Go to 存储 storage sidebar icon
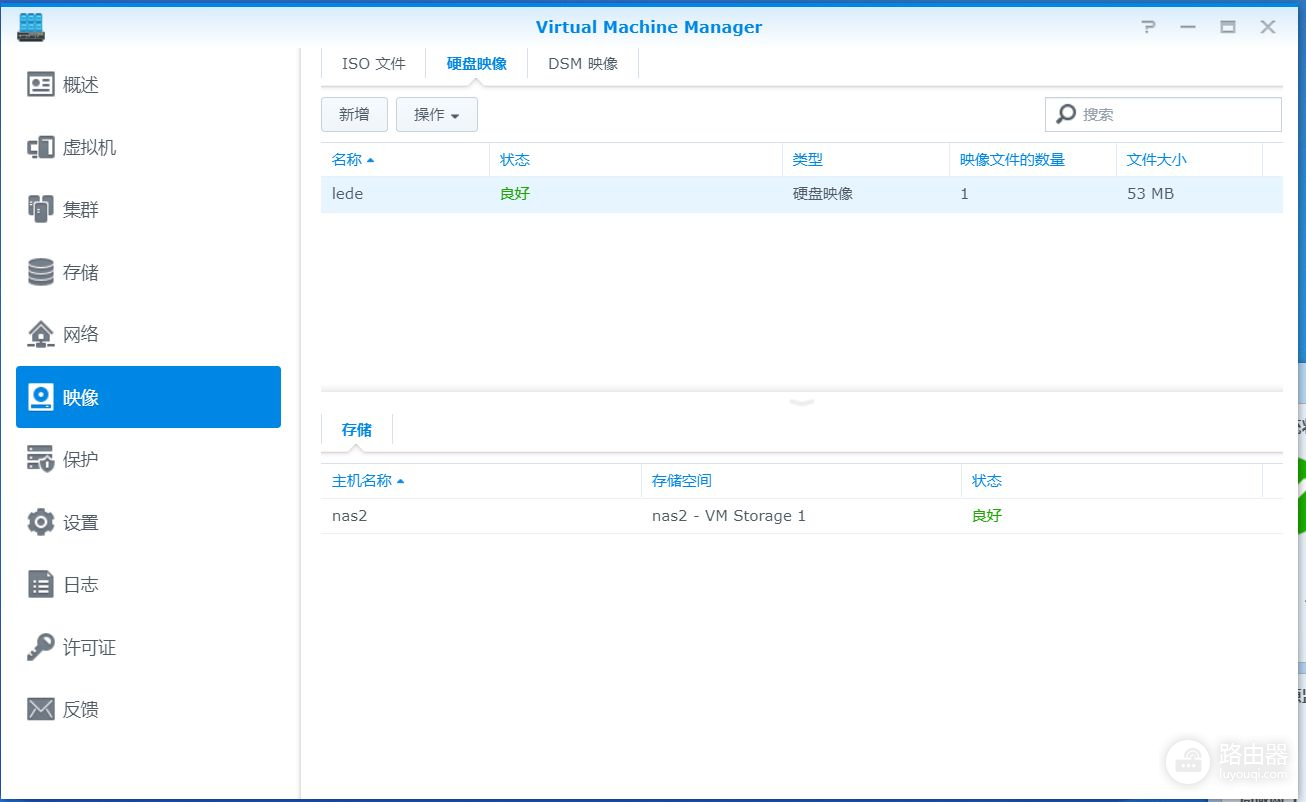 tap(41, 272)
